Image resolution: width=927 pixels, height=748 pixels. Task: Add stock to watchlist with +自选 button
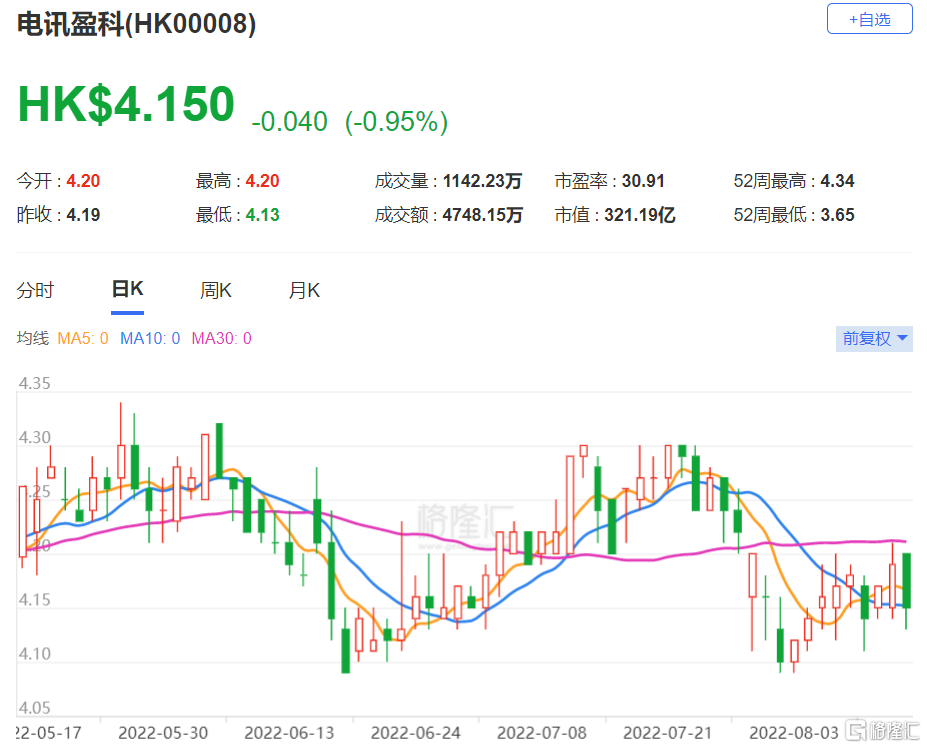pos(869,19)
